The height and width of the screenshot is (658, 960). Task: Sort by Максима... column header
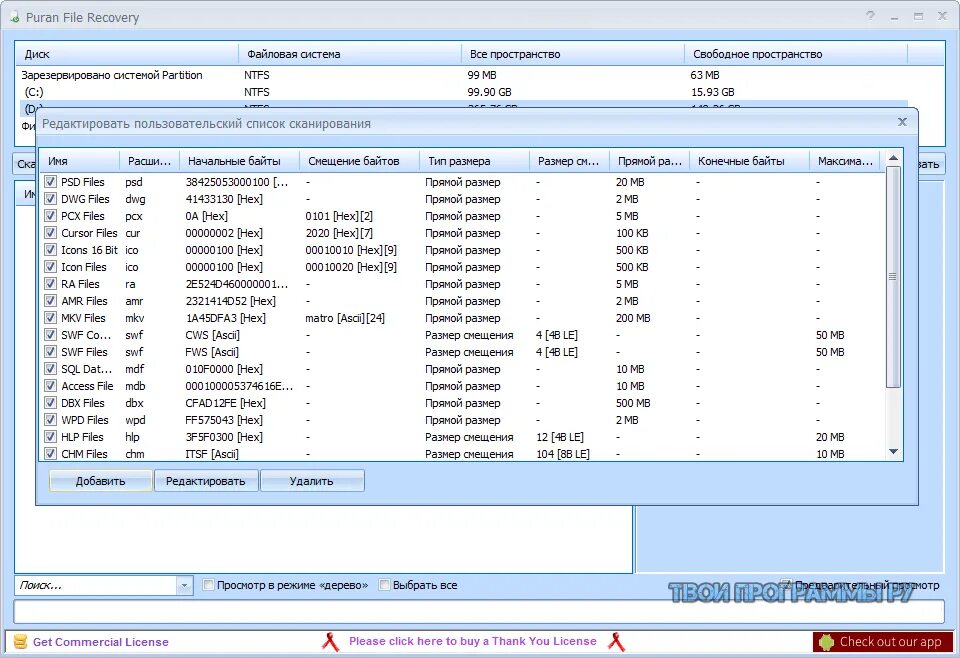pyautogui.click(x=845, y=161)
